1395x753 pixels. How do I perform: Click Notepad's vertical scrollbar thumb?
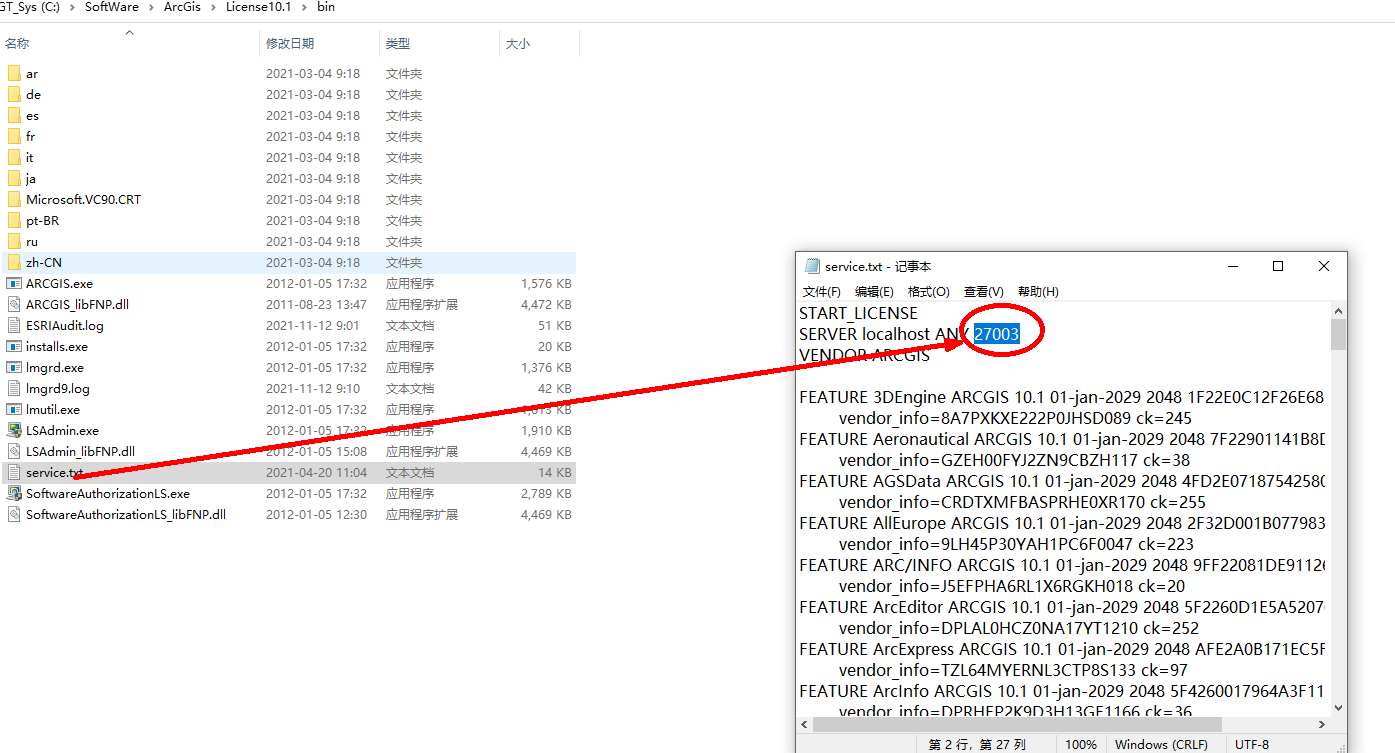[x=1338, y=334]
